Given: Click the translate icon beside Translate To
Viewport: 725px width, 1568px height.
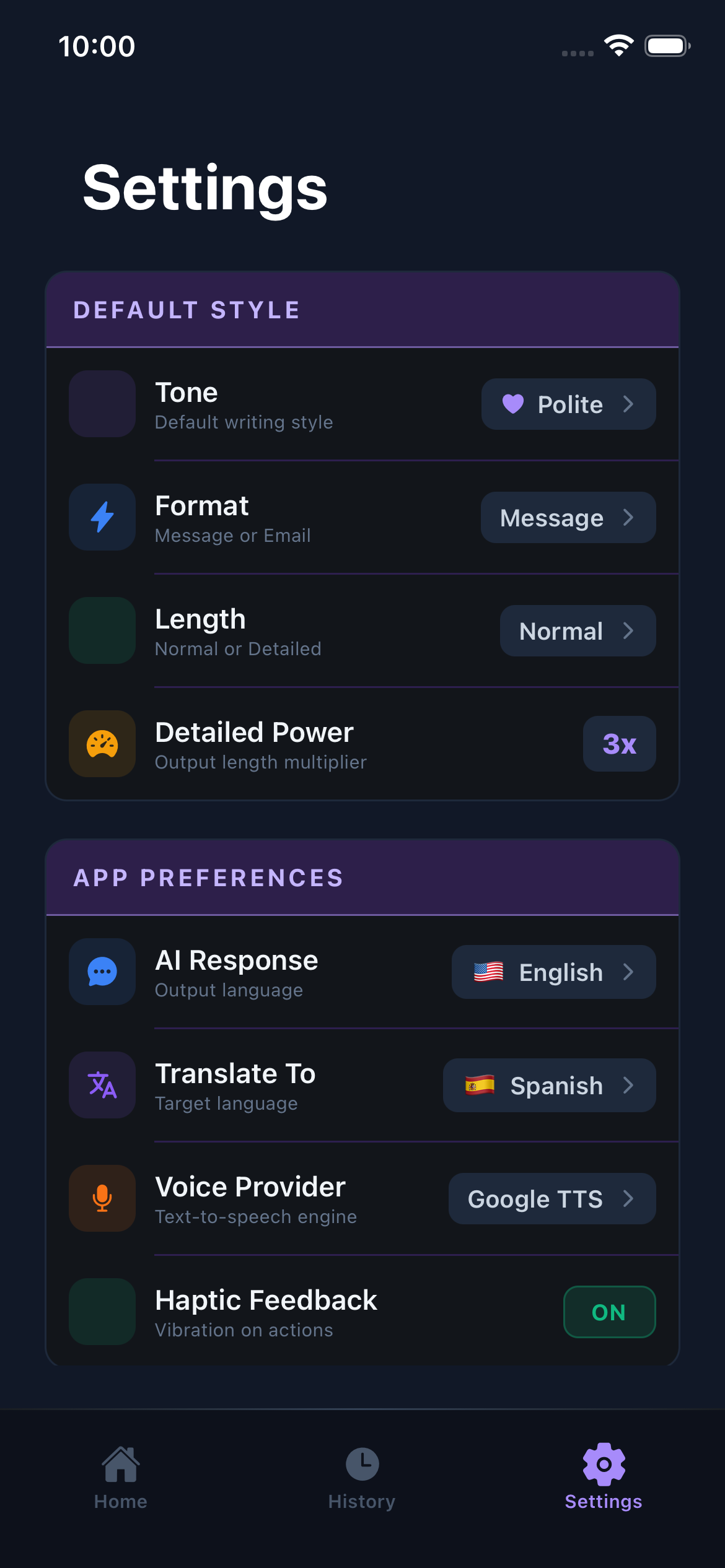Looking at the screenshot, I should [102, 1086].
